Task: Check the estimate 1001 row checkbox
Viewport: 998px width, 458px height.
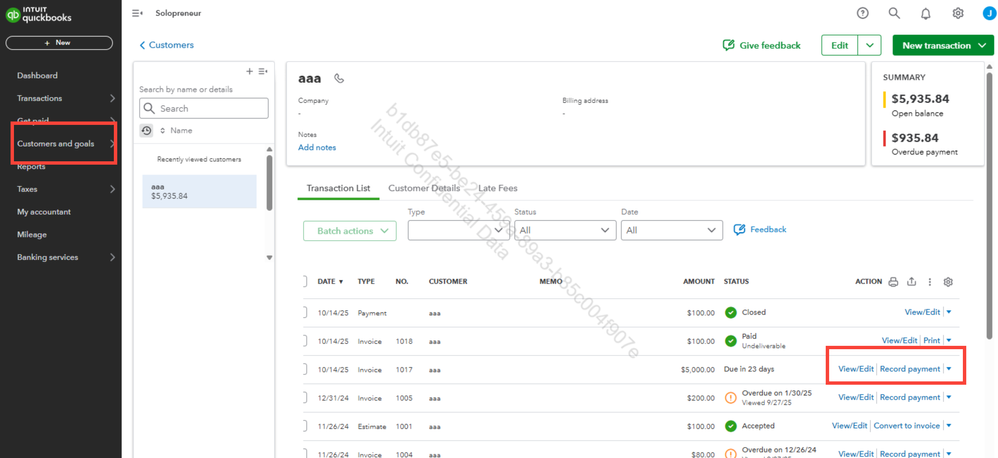Action: 303,426
